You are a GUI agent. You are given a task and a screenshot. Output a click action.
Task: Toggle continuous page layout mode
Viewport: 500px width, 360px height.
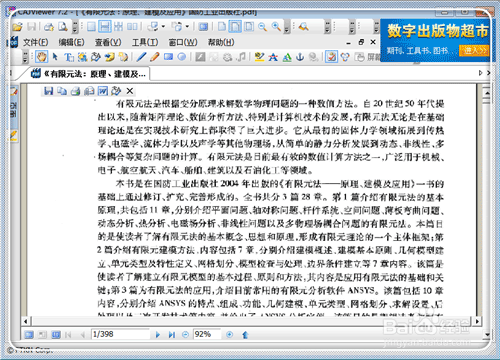[105, 27]
